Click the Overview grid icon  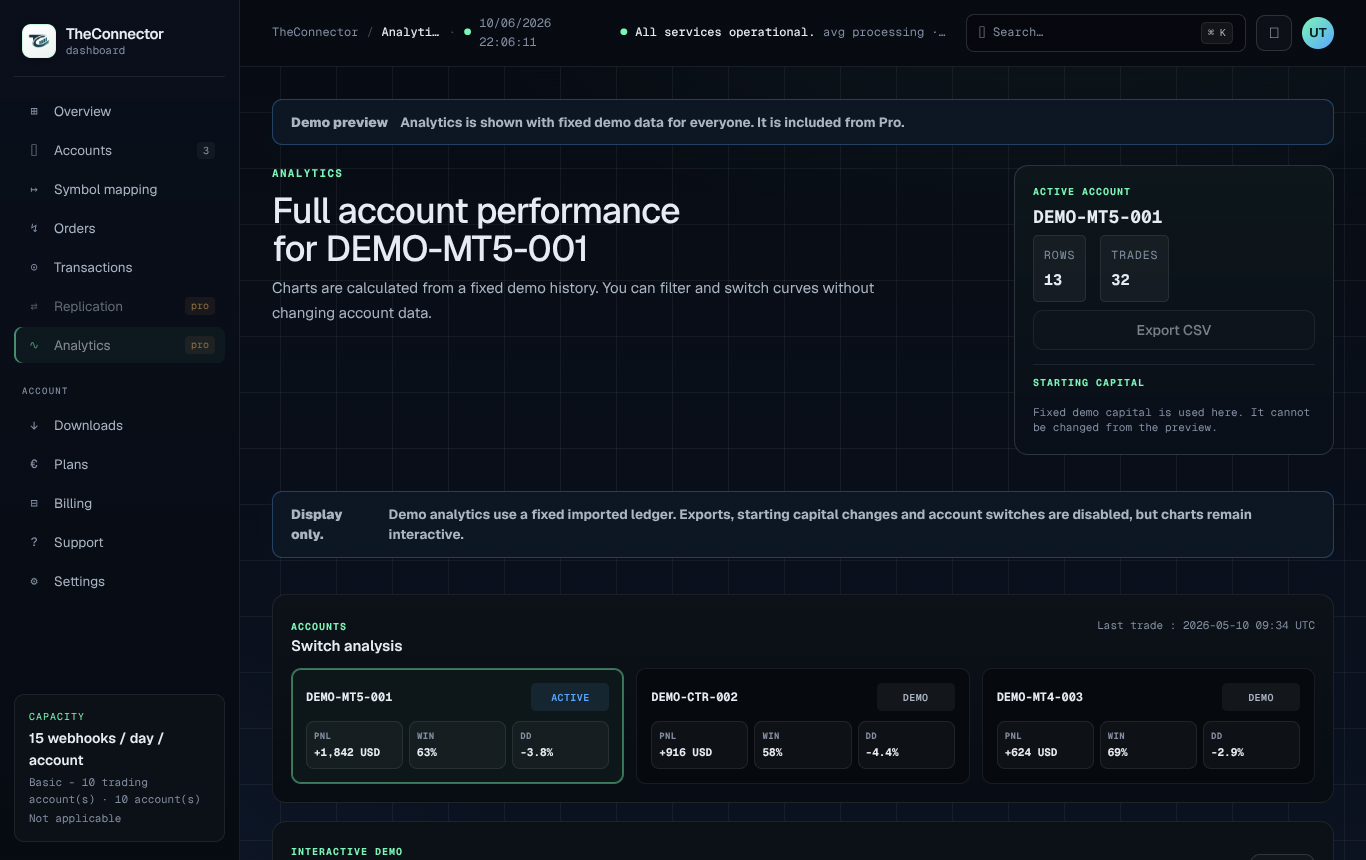(34, 111)
